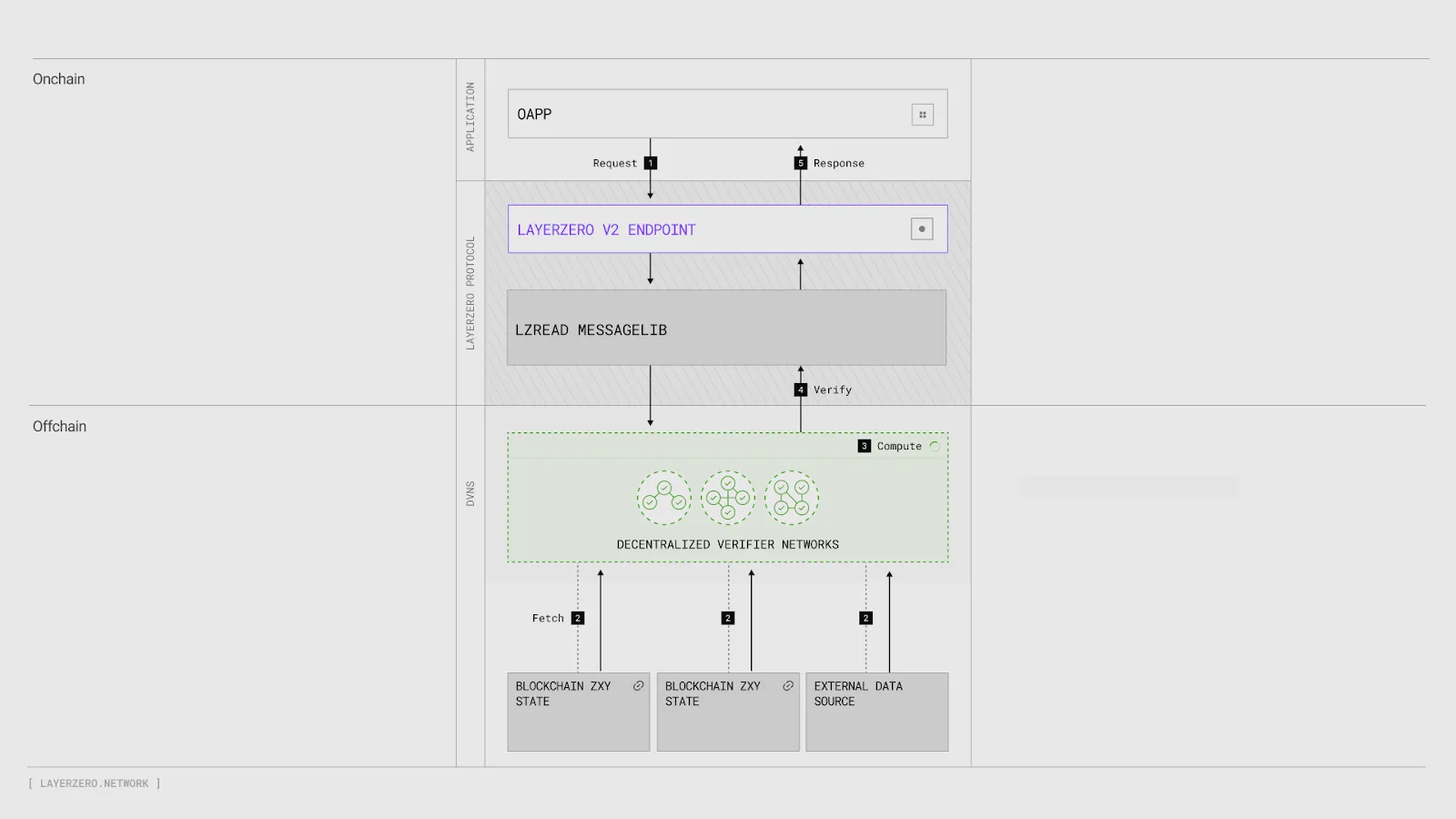1456x819 pixels.
Task: Click step 2 marker beside Fetch
Action: pyautogui.click(x=578, y=618)
